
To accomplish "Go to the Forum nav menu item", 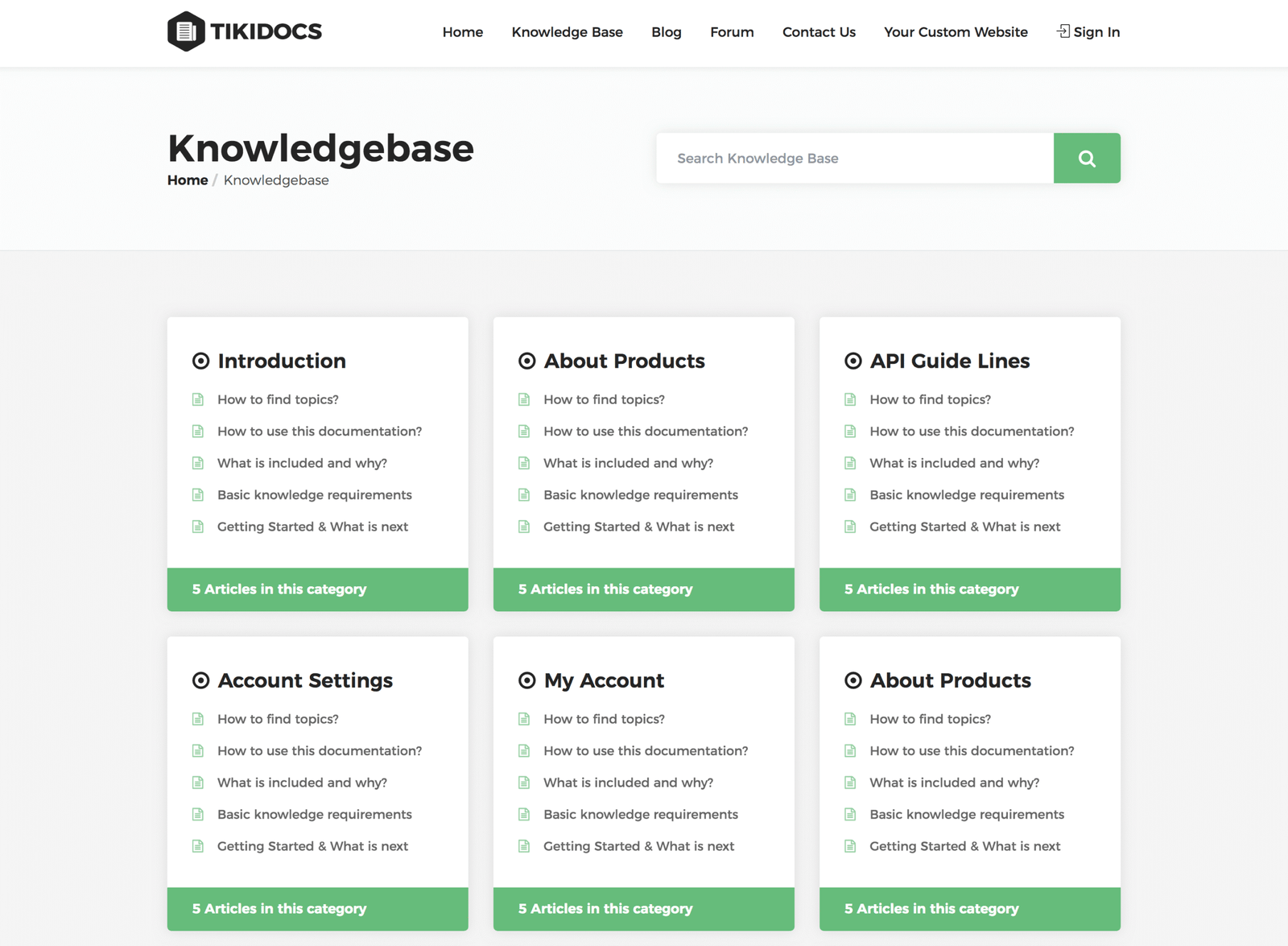I will (x=731, y=32).
